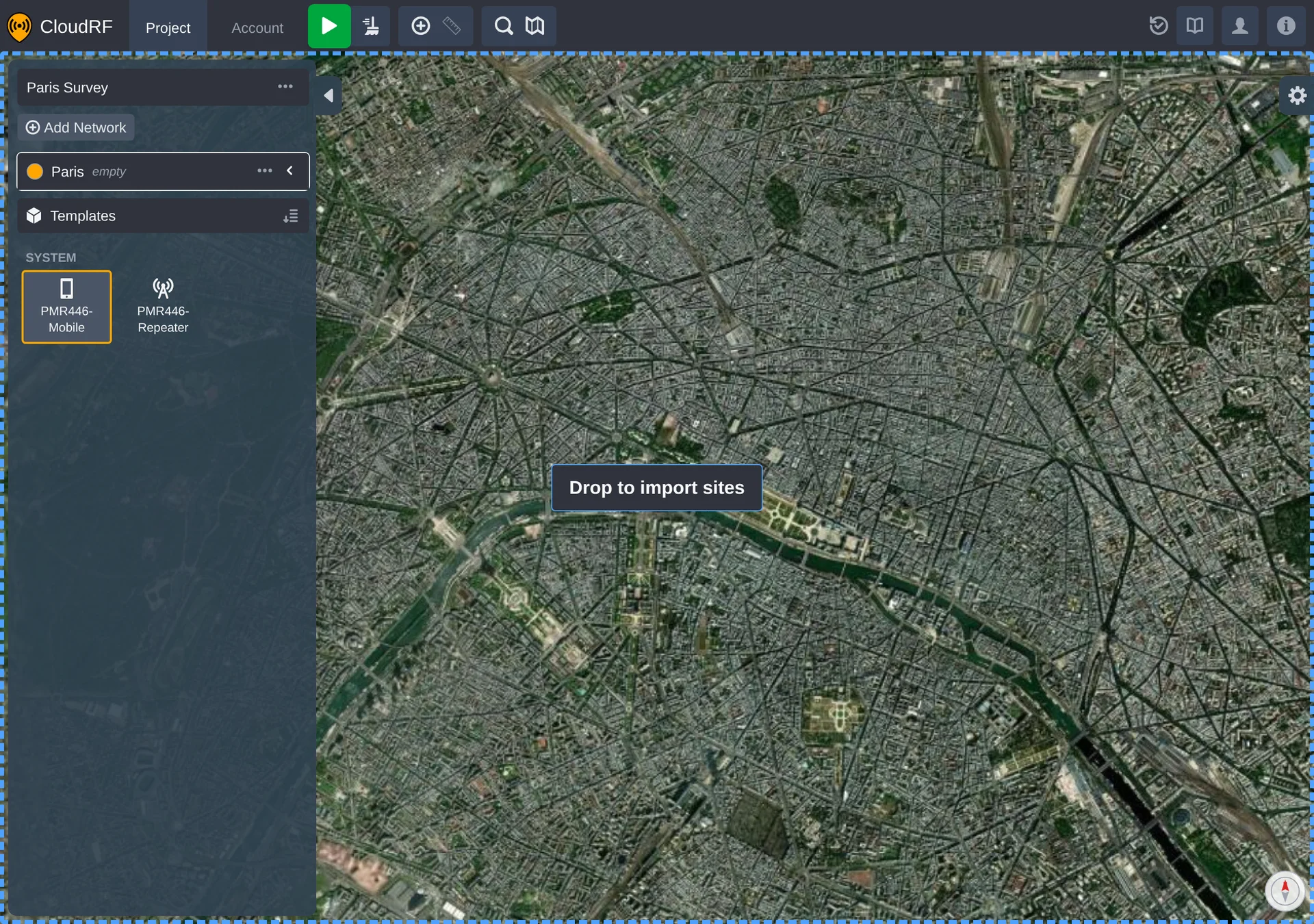Click the Drop to import sites box
Viewport: 1314px width, 924px height.
[656, 487]
